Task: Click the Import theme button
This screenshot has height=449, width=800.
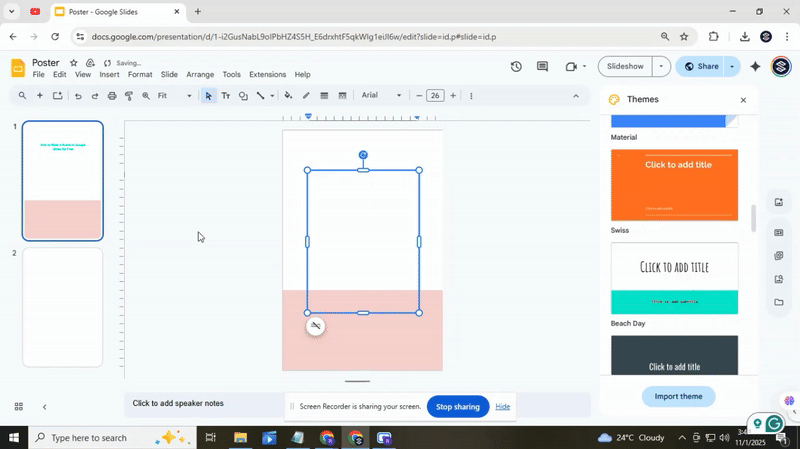Action: pyautogui.click(x=678, y=396)
